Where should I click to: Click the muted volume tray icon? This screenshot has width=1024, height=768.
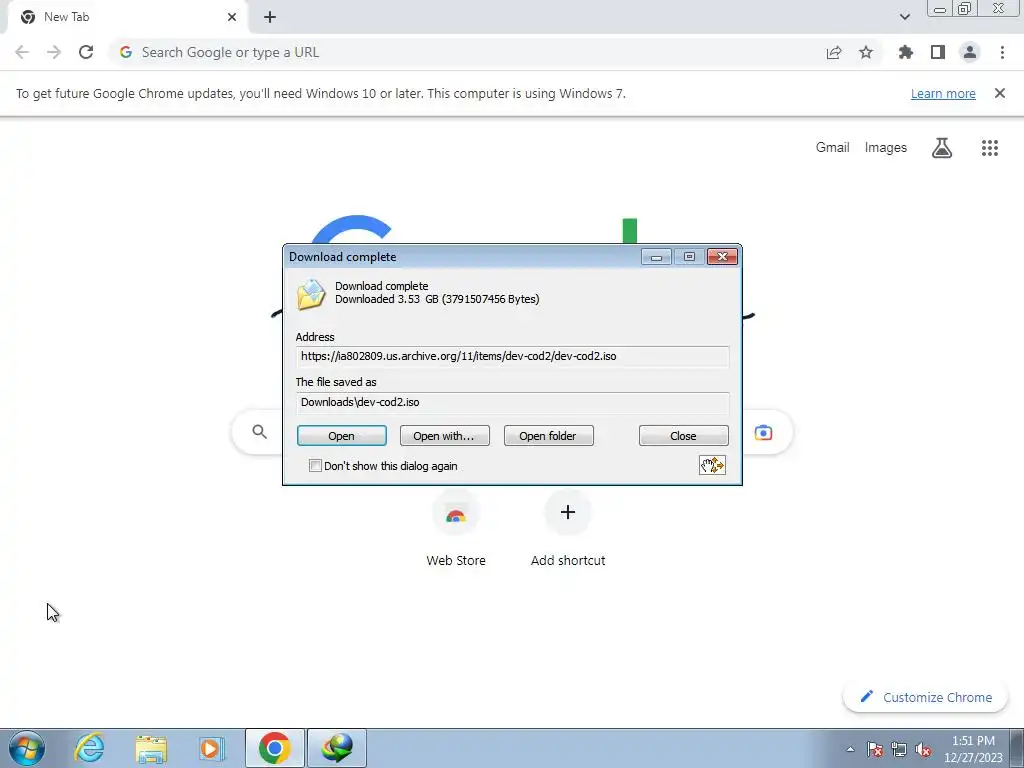pyautogui.click(x=923, y=750)
